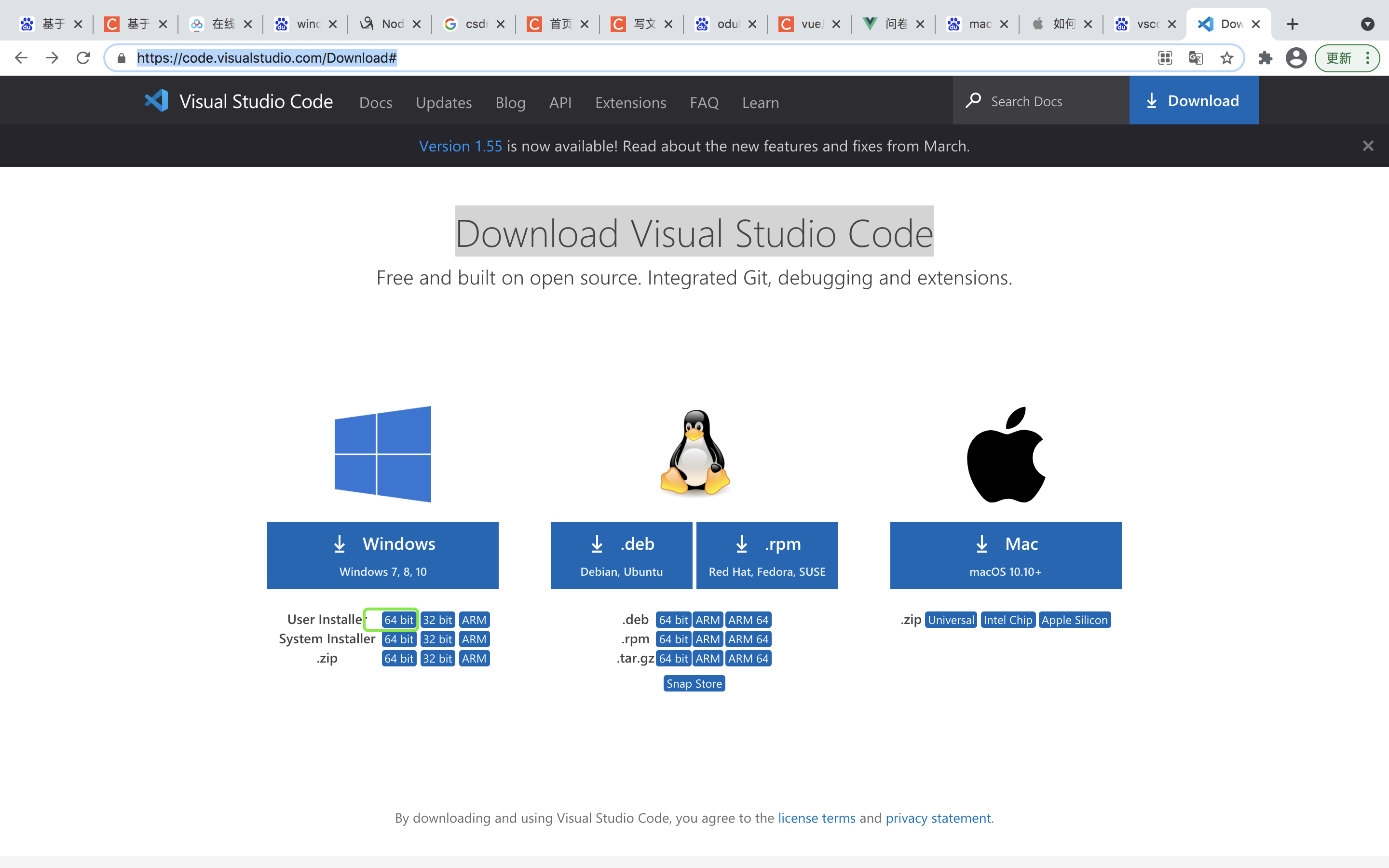This screenshot has height=868, width=1389.
Task: Switch to the 问卷 tab
Action: click(x=894, y=24)
